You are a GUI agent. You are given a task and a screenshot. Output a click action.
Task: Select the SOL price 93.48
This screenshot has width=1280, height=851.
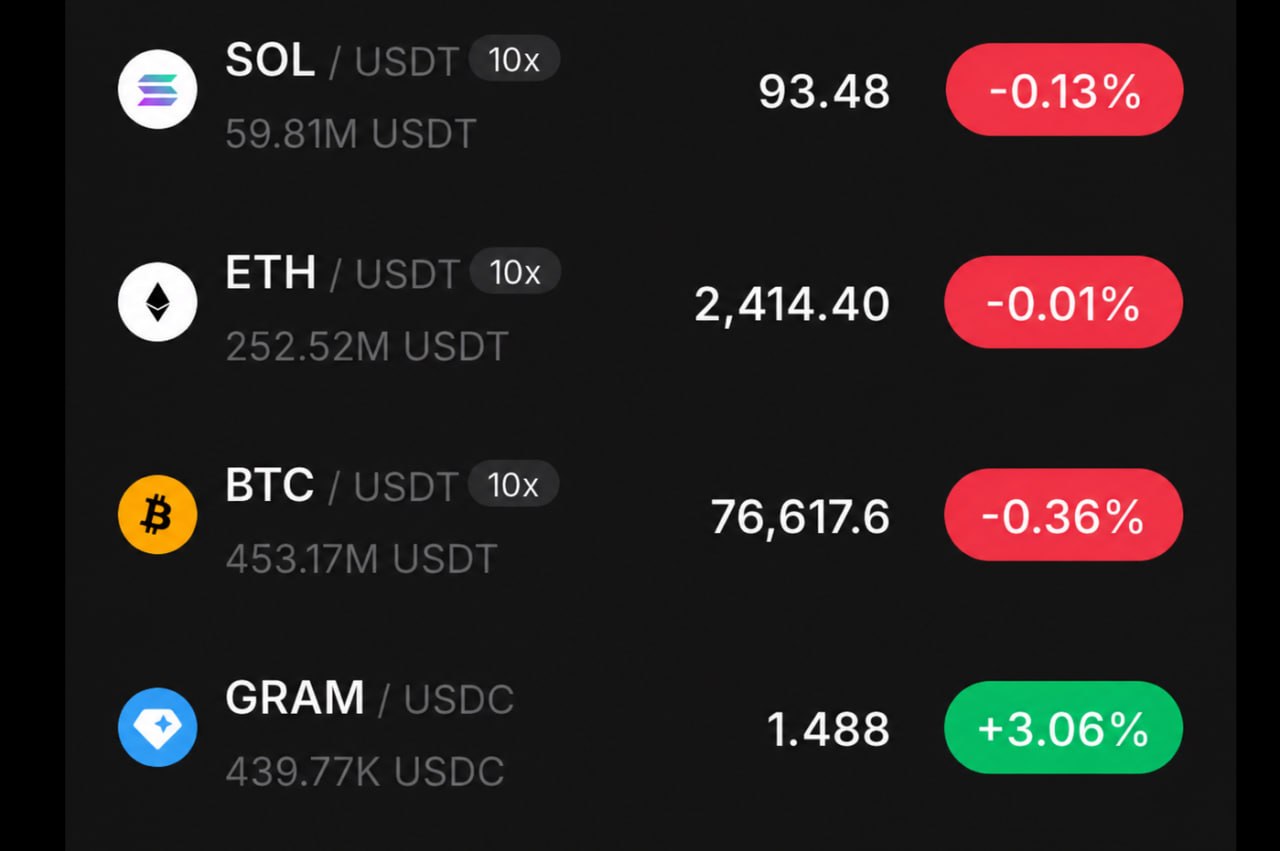click(x=824, y=92)
